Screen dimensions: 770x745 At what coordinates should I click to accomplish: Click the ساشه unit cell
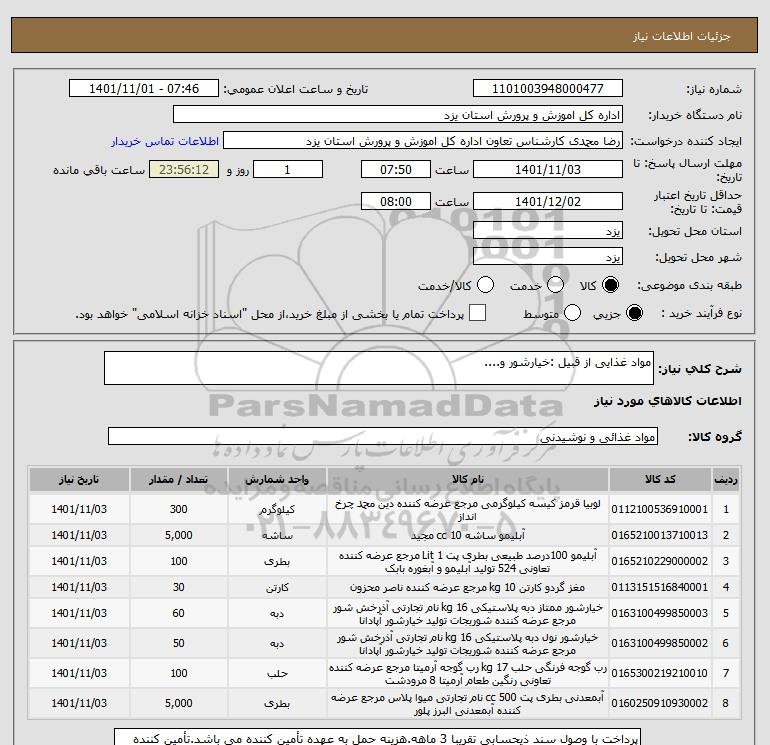pos(277,535)
